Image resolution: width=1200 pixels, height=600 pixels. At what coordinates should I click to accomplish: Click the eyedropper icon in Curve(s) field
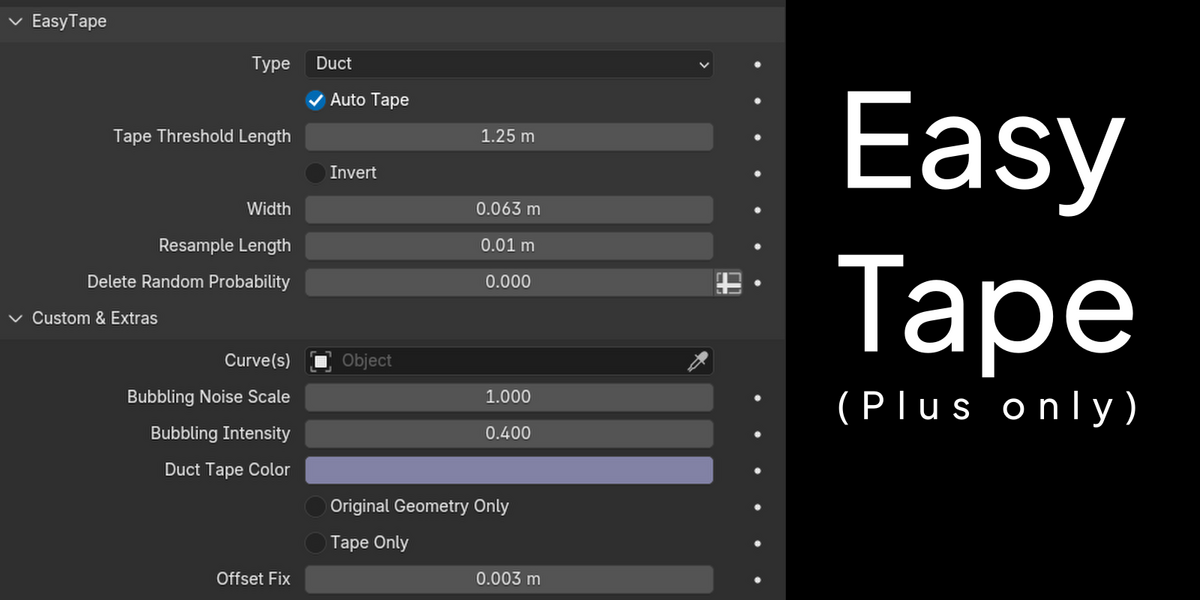coord(698,361)
